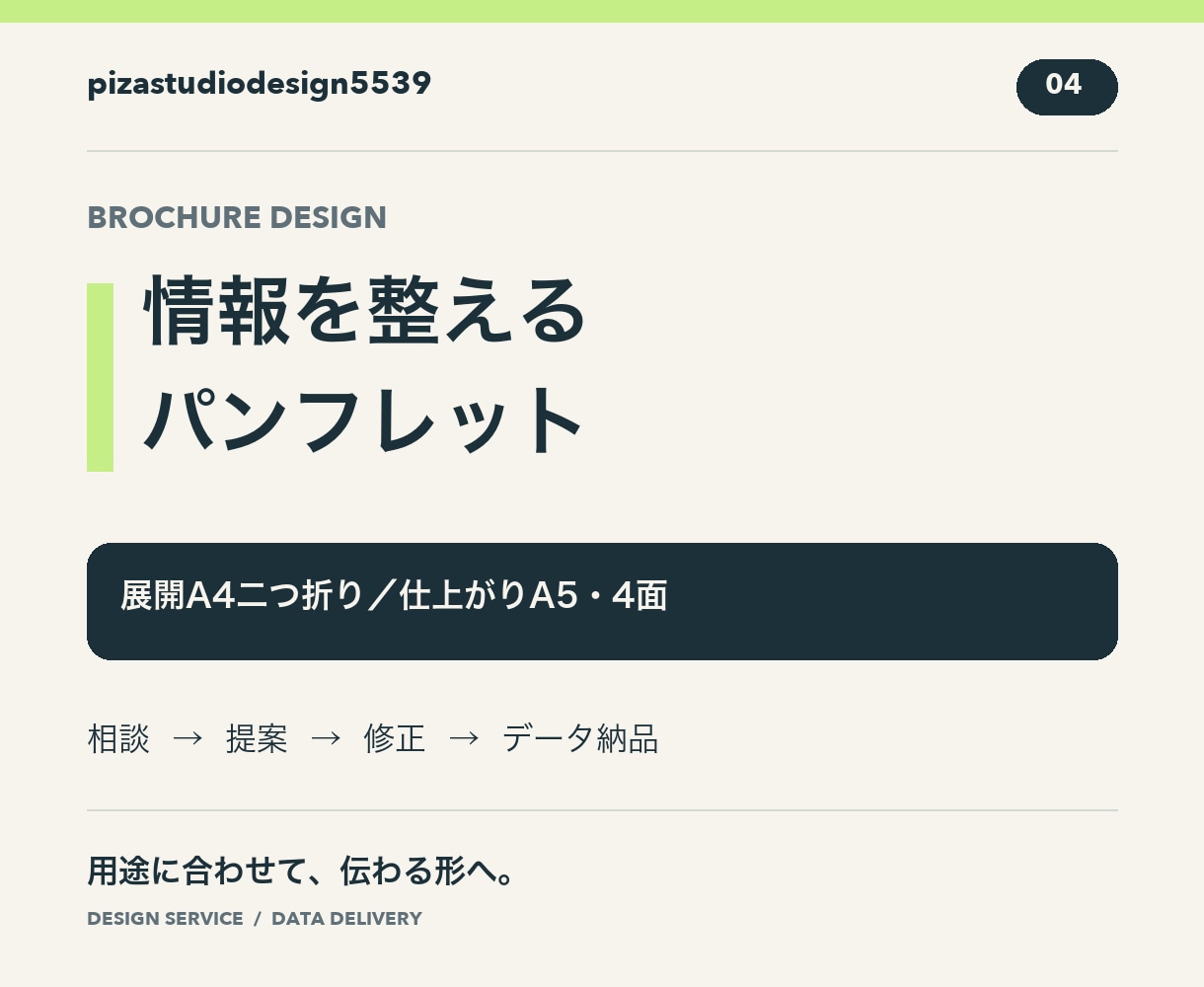This screenshot has height=987, width=1204.
Task: Click the step 提案
Action: pyautogui.click(x=257, y=738)
